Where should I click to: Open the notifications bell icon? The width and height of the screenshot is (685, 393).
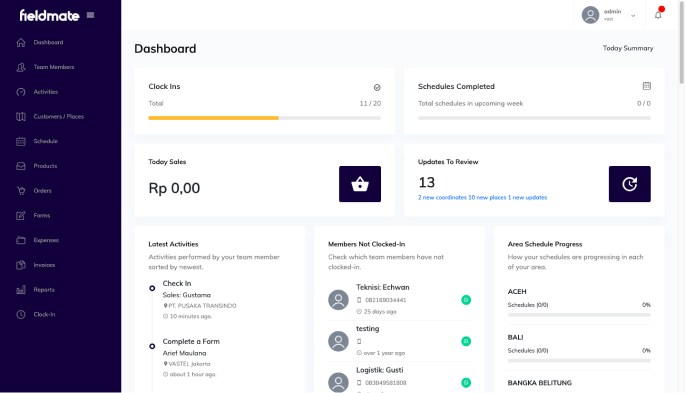tap(658, 15)
